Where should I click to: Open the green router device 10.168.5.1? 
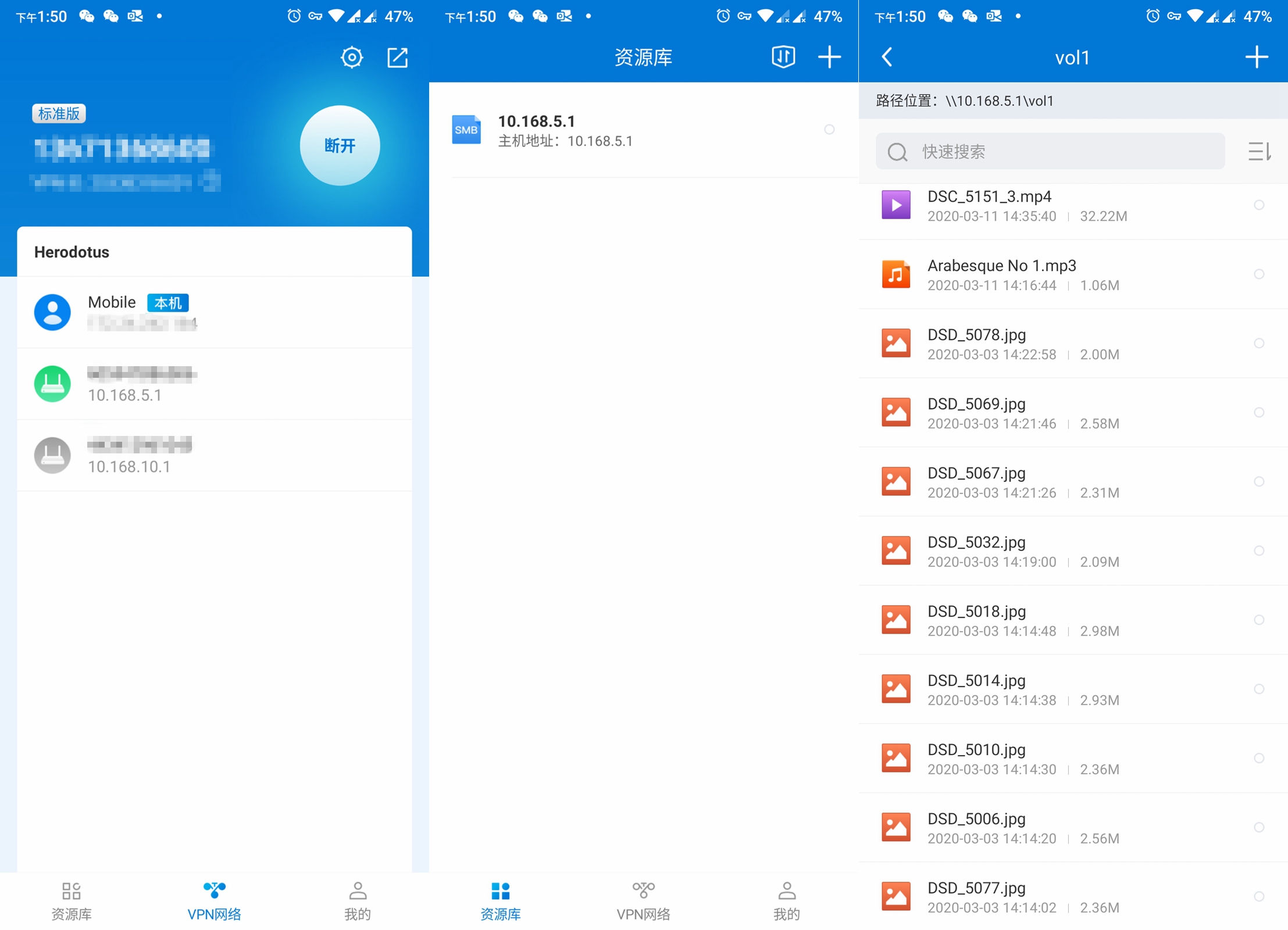click(x=53, y=384)
